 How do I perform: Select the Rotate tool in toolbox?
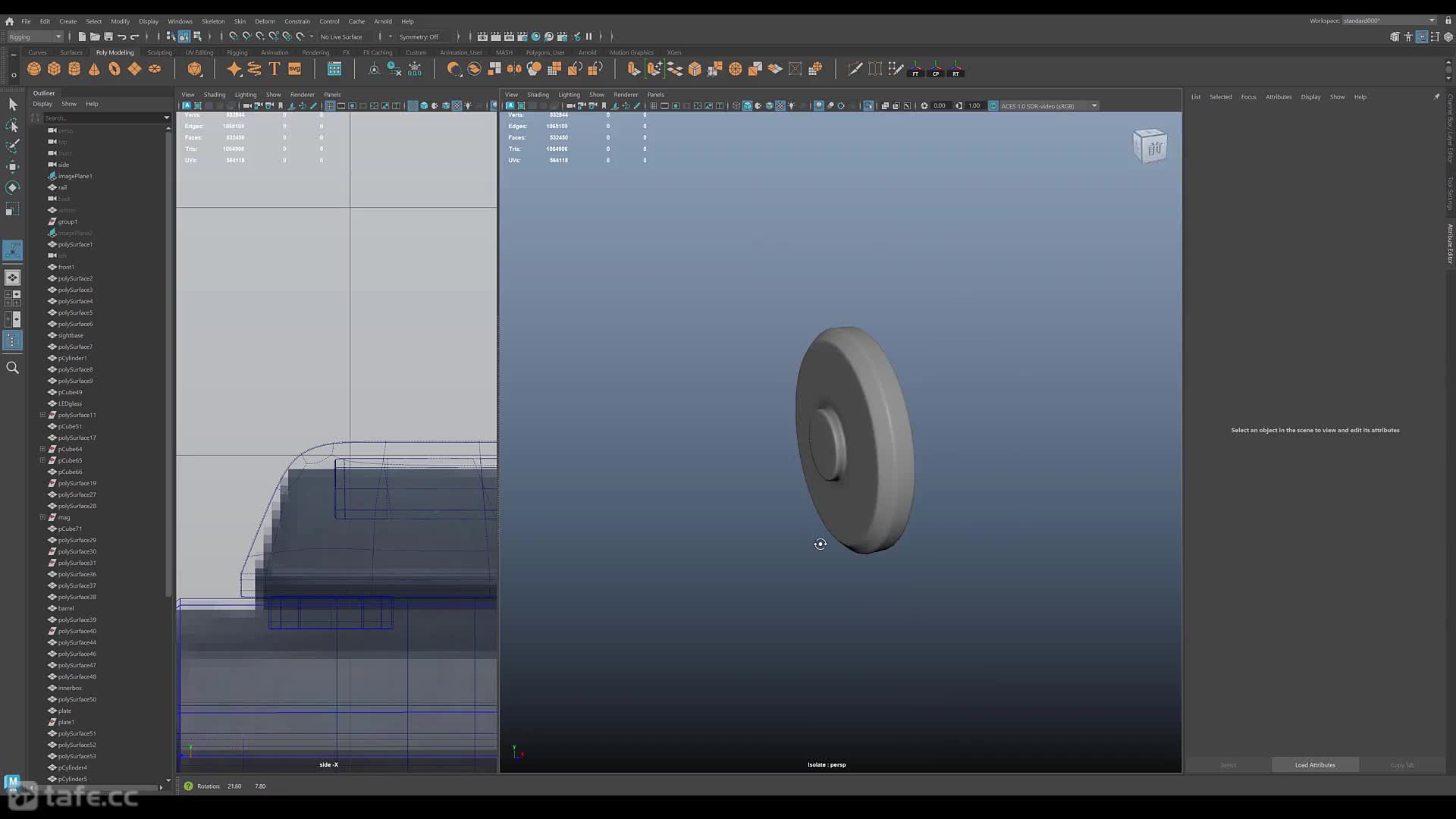pyautogui.click(x=13, y=187)
